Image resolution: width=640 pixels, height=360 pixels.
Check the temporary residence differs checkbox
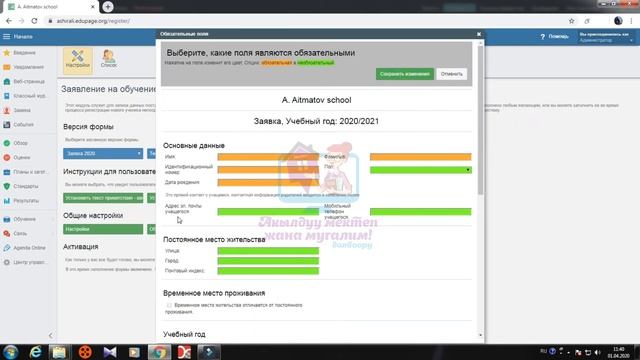(169, 305)
